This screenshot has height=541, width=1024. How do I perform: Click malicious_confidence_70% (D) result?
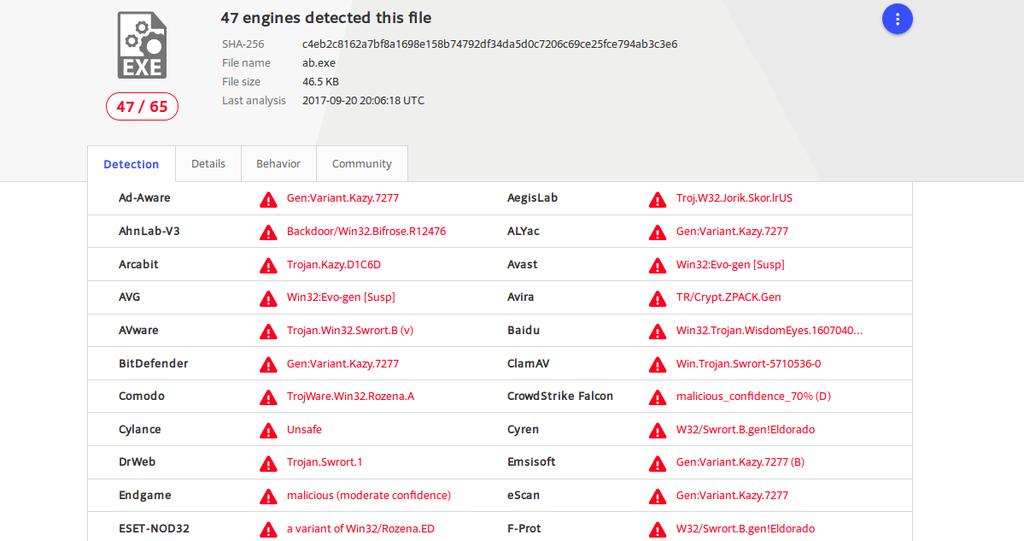(x=754, y=397)
